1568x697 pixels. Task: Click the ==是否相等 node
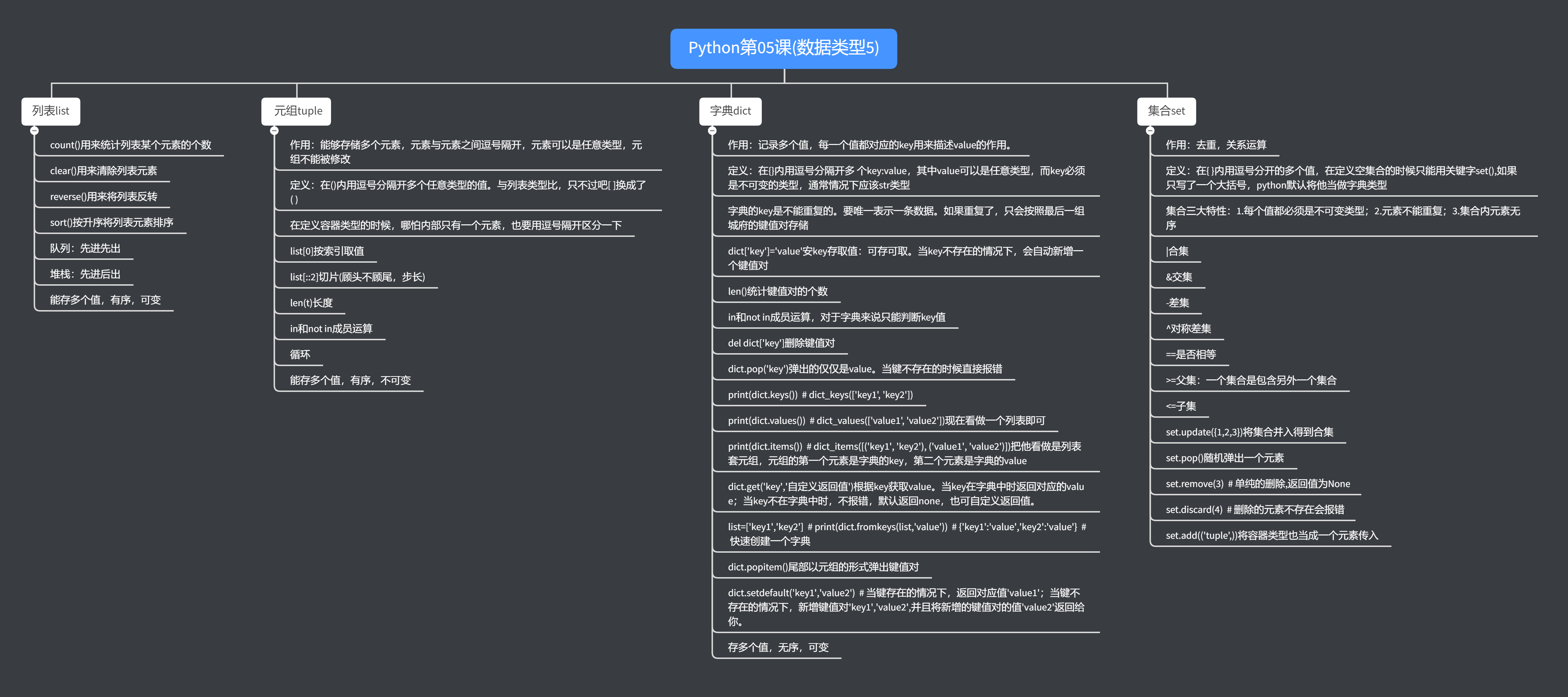(1191, 355)
